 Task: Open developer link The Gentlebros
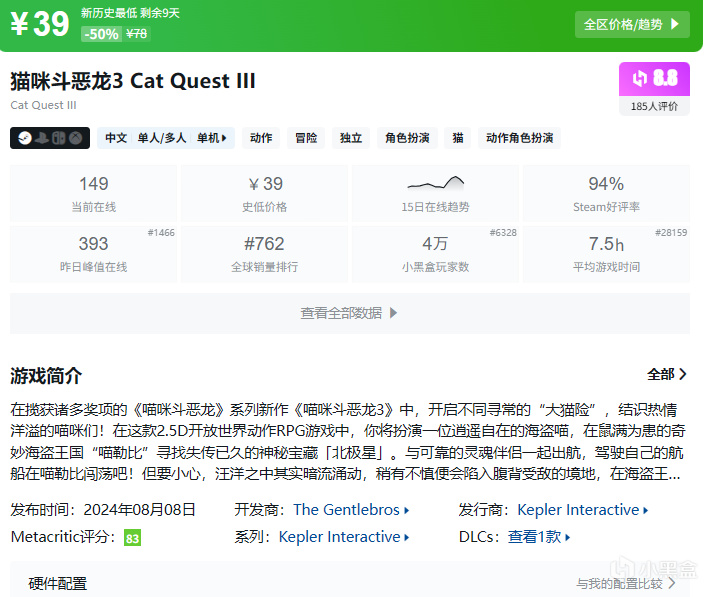[351, 510]
